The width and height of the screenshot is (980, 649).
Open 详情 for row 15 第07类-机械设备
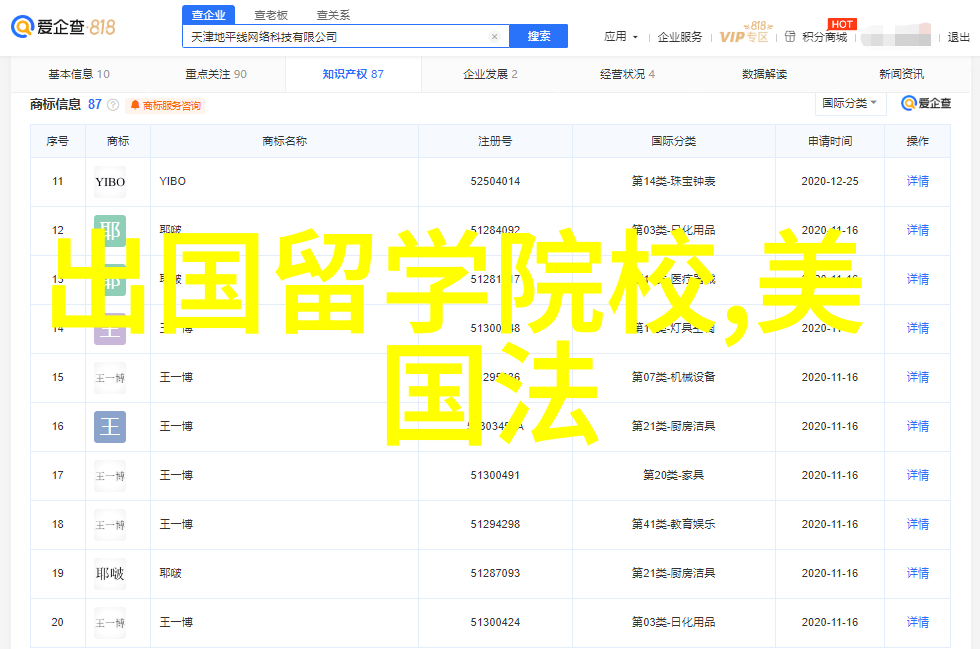[x=918, y=377]
